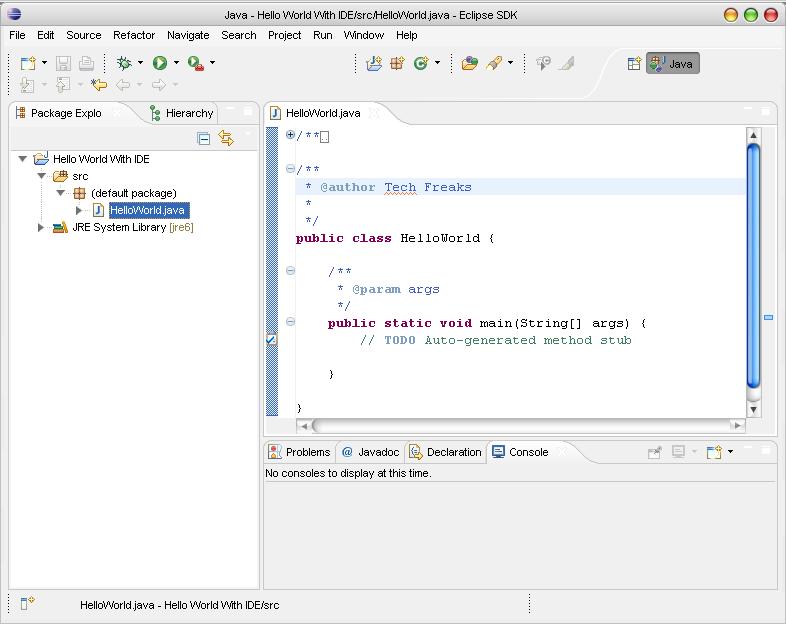Open the Refactor menu
Screen dimensions: 786x624
tap(134, 35)
